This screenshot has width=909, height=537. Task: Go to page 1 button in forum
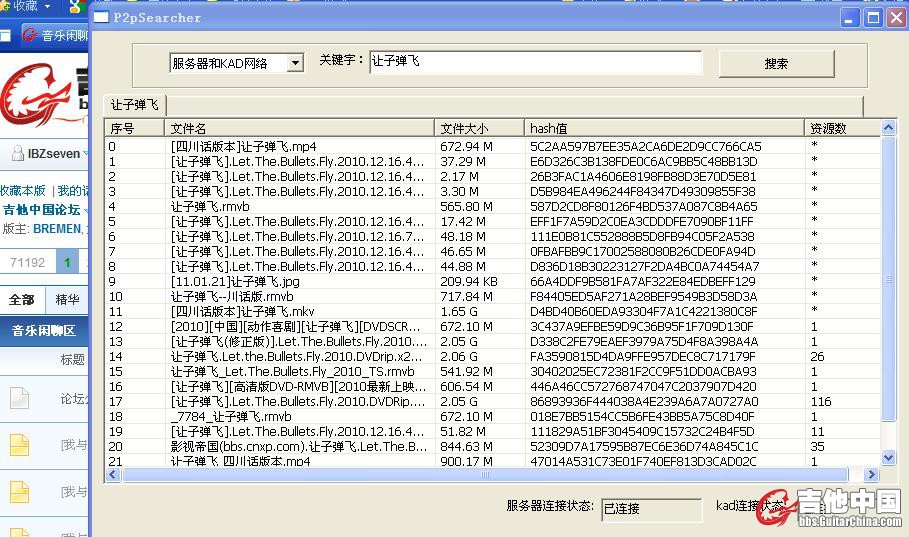[x=67, y=263]
